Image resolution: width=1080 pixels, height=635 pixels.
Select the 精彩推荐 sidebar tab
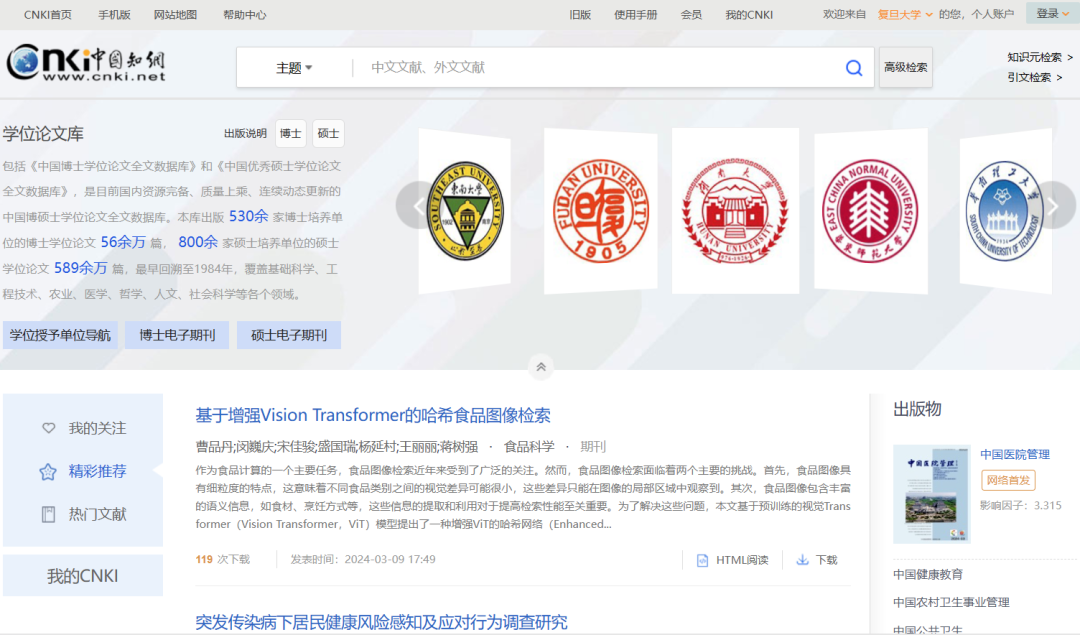point(83,472)
